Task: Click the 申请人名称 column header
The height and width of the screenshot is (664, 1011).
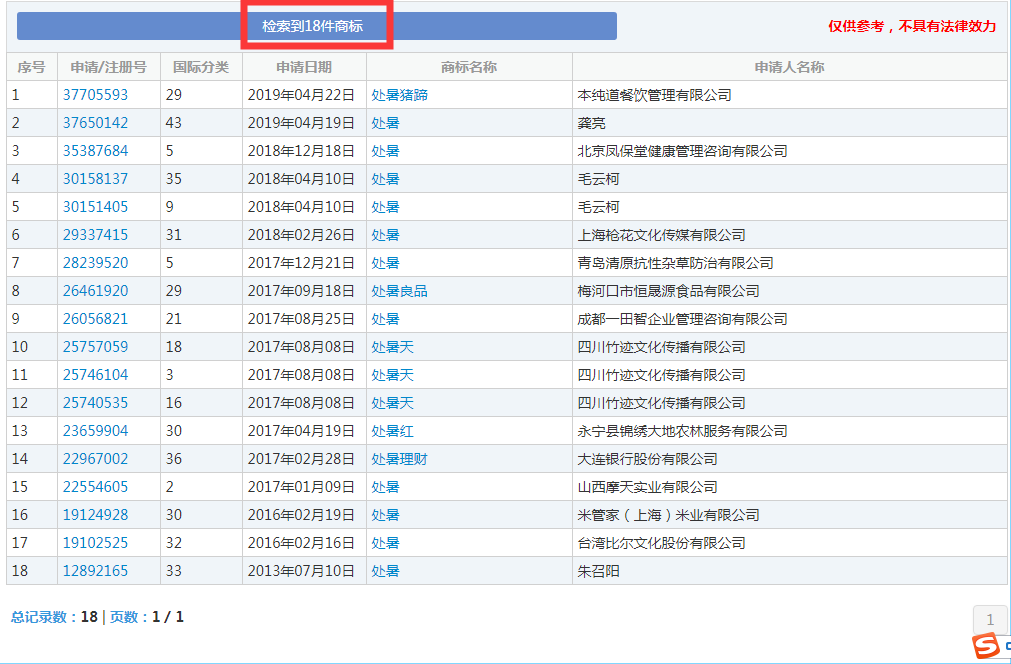Action: 789,67
